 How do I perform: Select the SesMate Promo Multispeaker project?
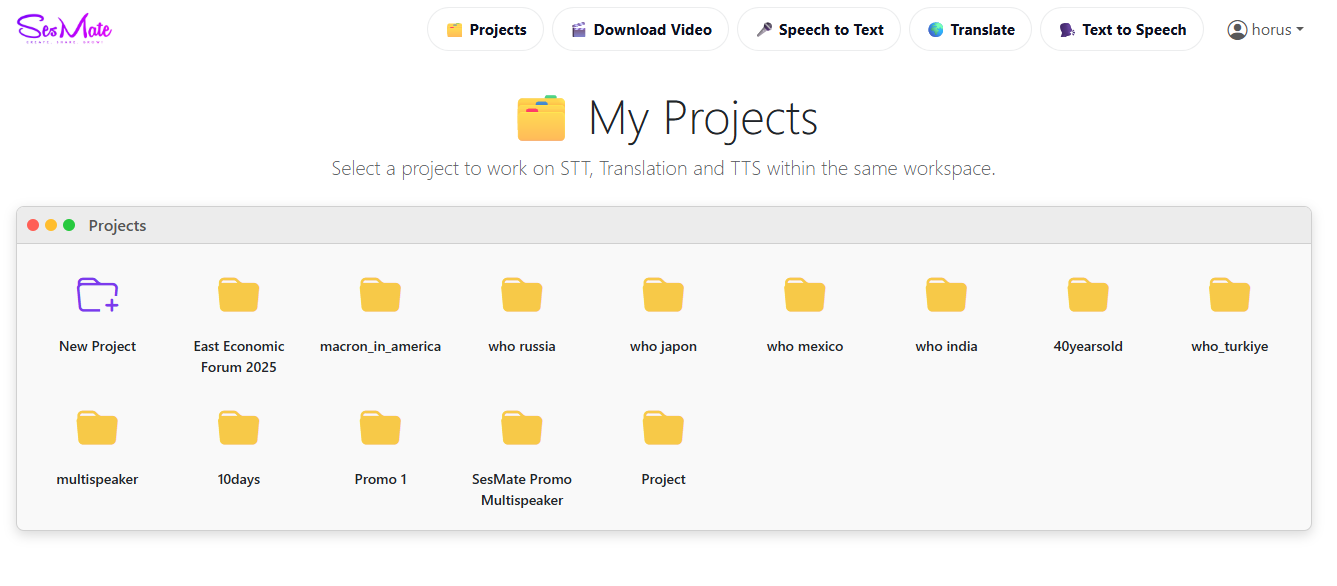(521, 427)
